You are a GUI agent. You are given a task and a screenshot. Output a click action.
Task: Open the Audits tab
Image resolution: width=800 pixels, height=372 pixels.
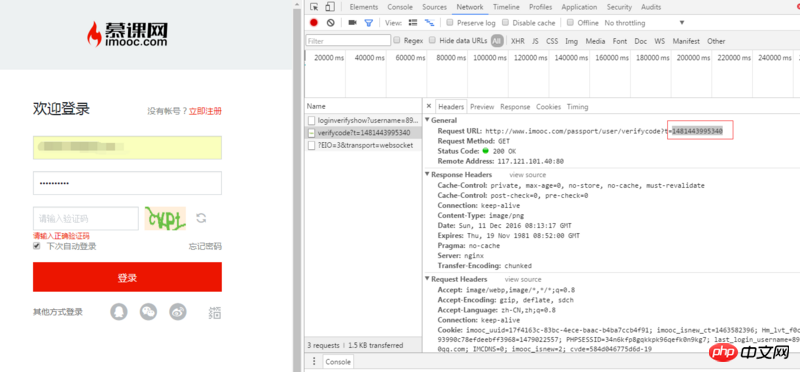coord(651,7)
